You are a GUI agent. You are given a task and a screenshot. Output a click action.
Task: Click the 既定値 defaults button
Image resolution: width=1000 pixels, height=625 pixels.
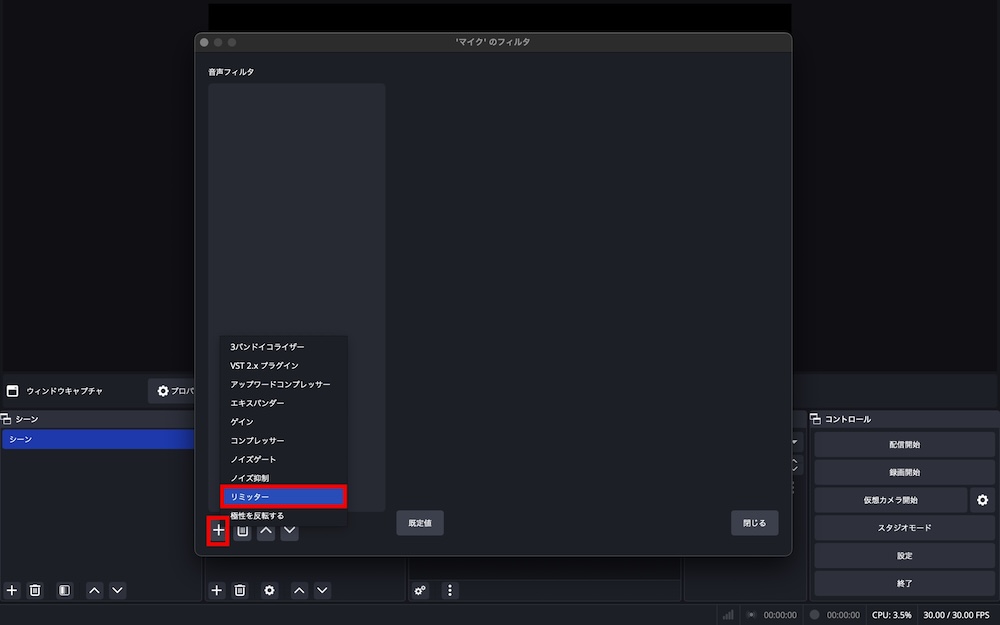[420, 523]
